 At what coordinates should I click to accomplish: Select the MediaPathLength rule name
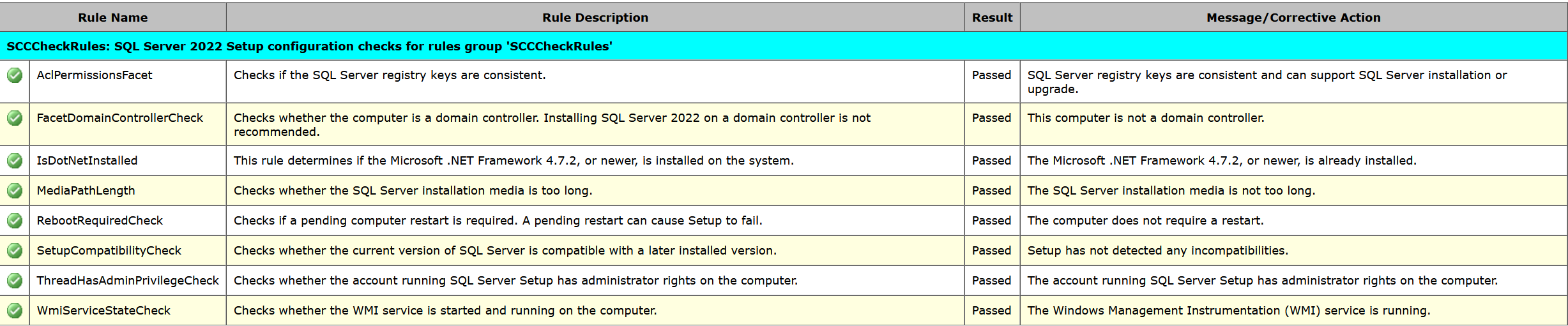point(86,191)
